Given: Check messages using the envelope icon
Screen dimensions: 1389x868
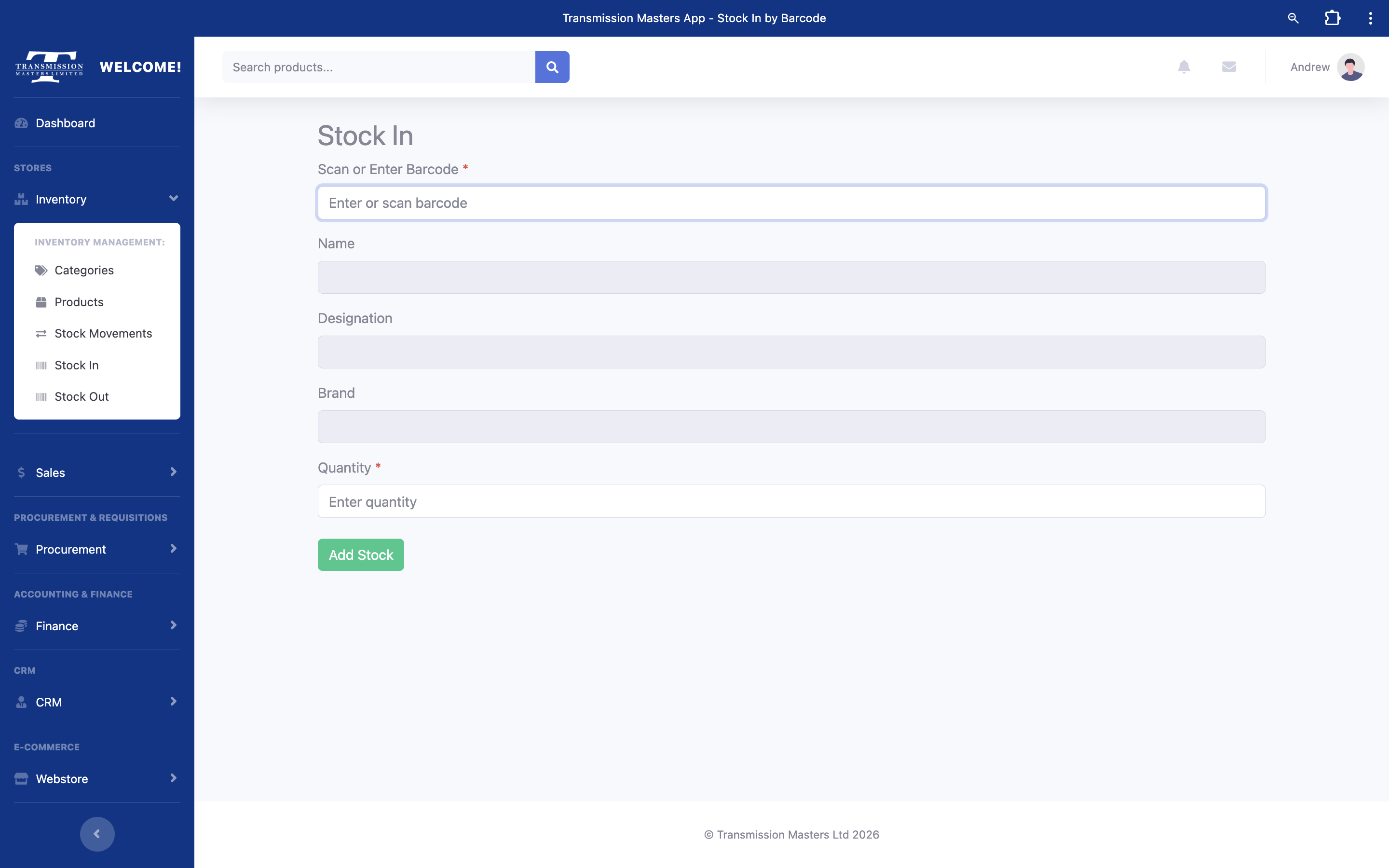Looking at the screenshot, I should coord(1229,67).
